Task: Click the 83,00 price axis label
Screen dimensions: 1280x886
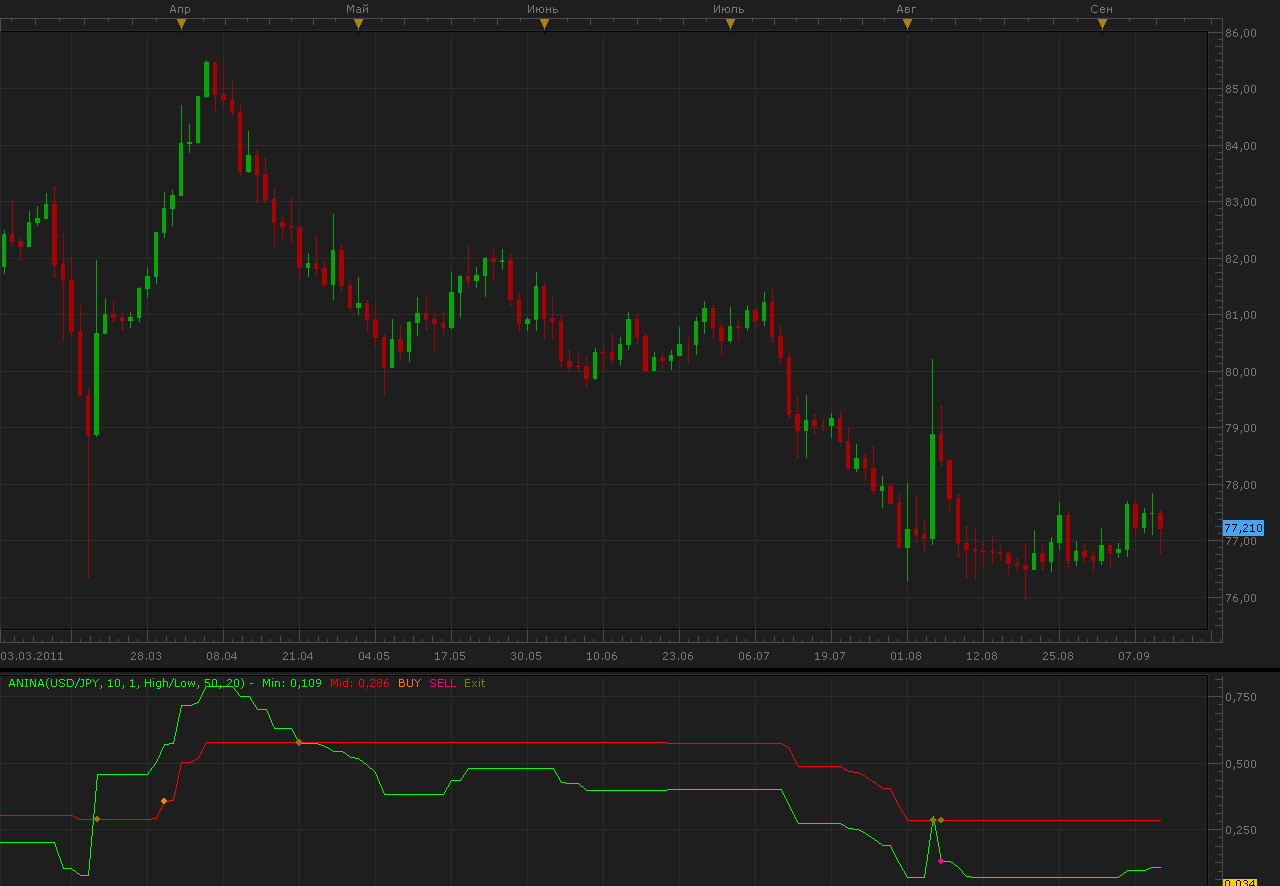Action: pyautogui.click(x=1240, y=202)
